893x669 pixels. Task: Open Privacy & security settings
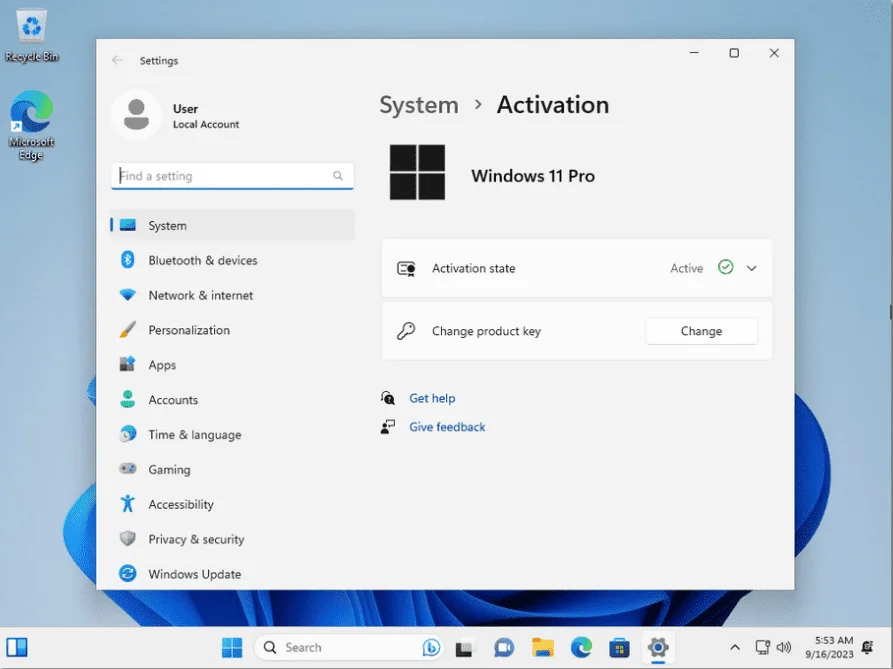232,539
